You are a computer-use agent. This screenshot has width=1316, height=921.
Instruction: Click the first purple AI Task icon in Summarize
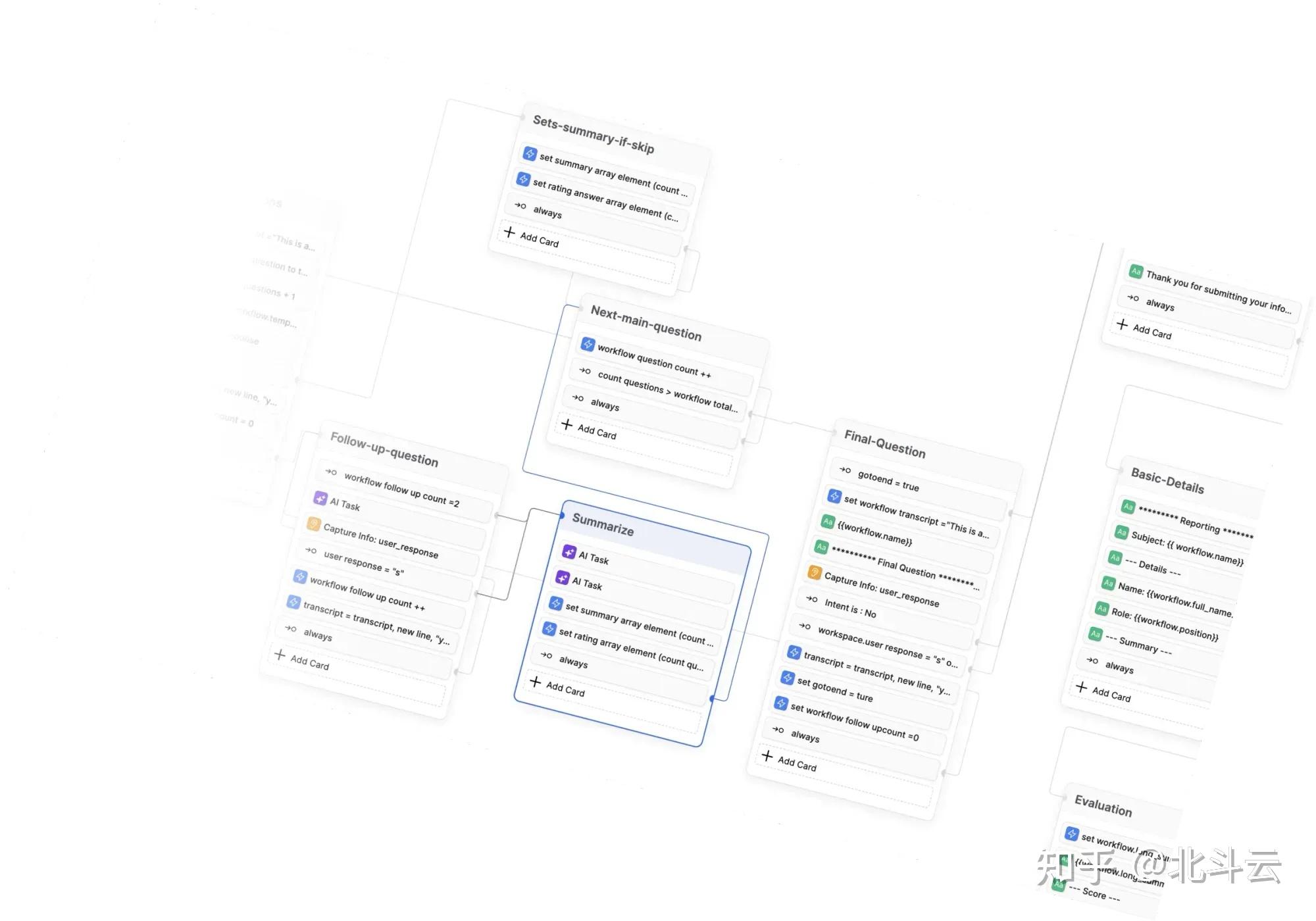(569, 551)
